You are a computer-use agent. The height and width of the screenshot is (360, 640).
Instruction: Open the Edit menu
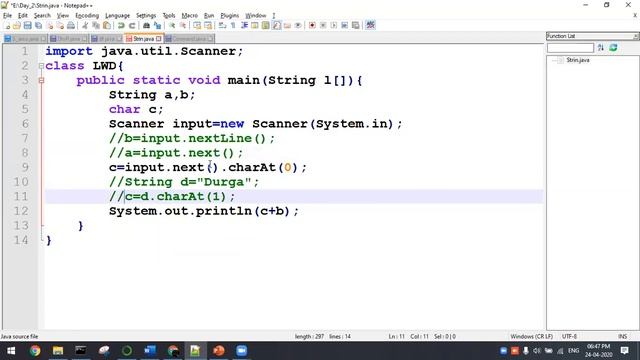click(23, 16)
